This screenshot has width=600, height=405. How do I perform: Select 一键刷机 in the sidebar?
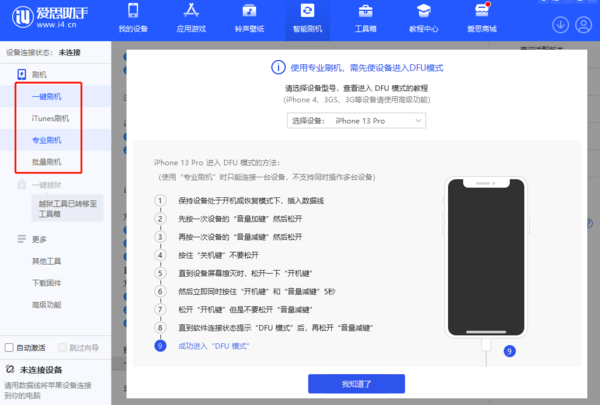click(47, 96)
